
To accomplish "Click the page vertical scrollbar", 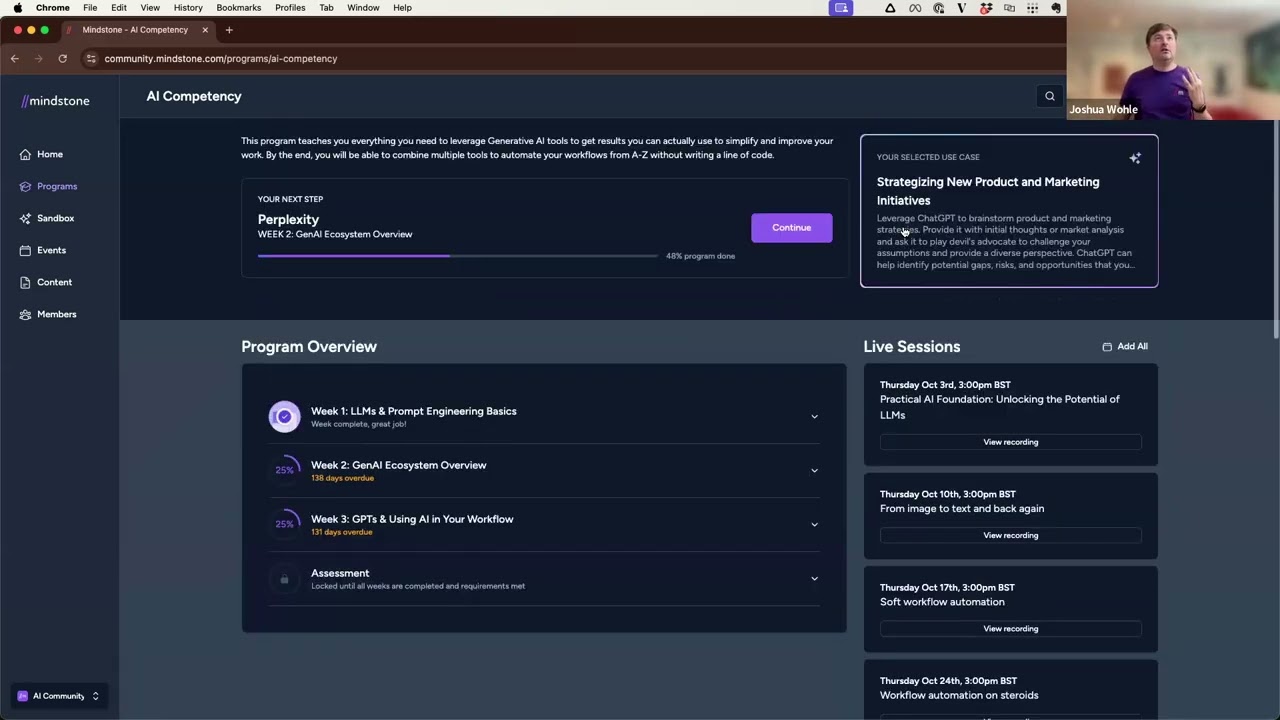I will pos(1275,230).
